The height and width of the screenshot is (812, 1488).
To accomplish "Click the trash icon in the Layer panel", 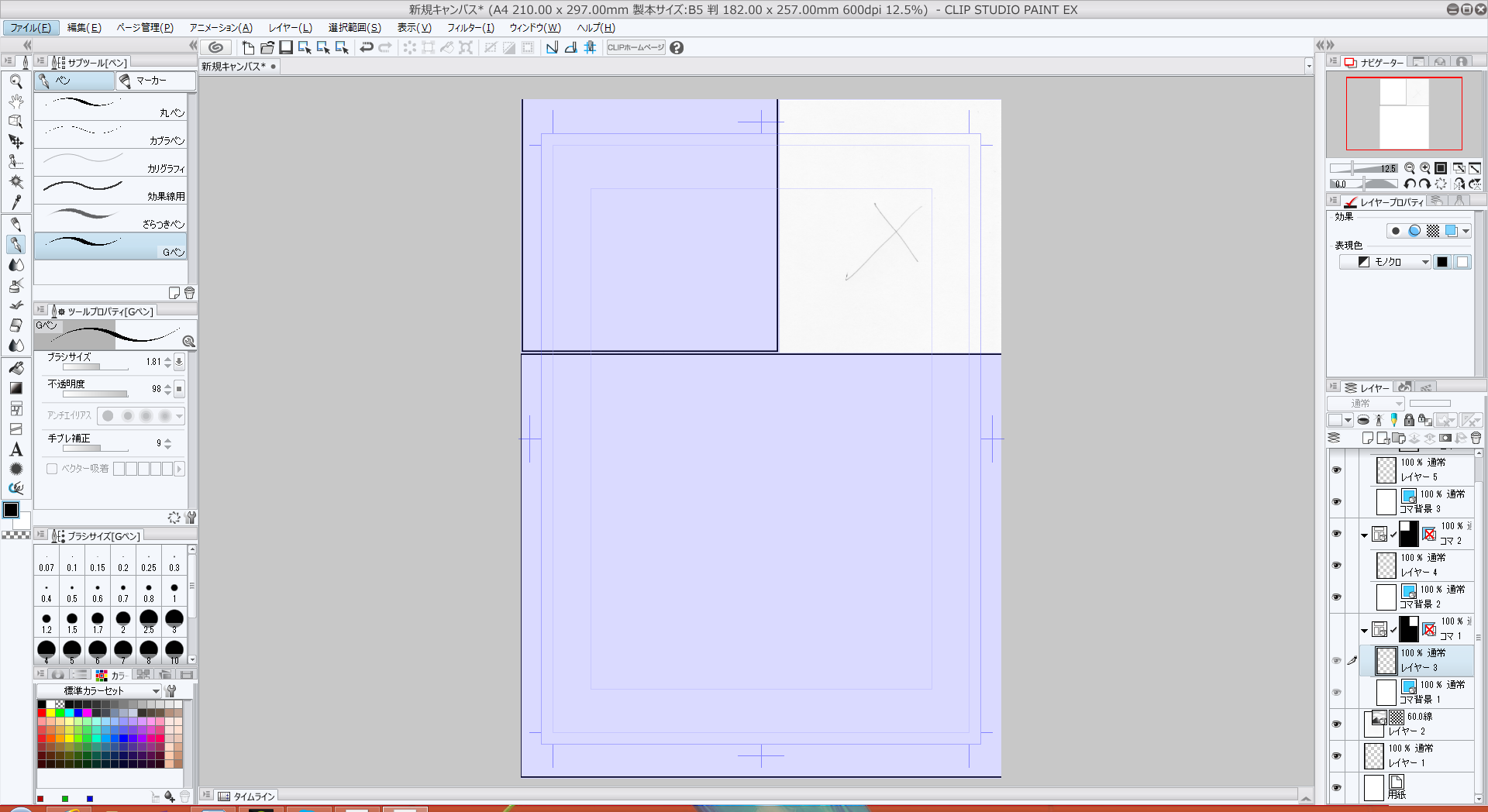I will coord(1476,438).
